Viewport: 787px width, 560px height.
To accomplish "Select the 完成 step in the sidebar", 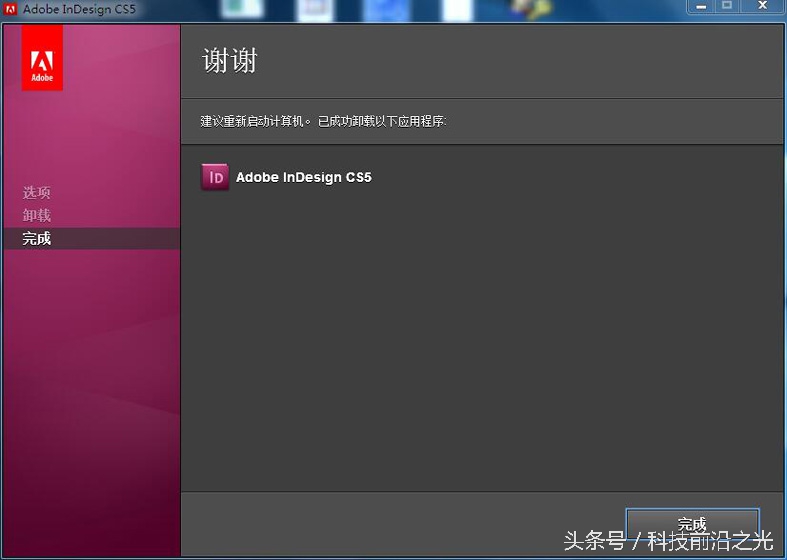I will (91, 239).
